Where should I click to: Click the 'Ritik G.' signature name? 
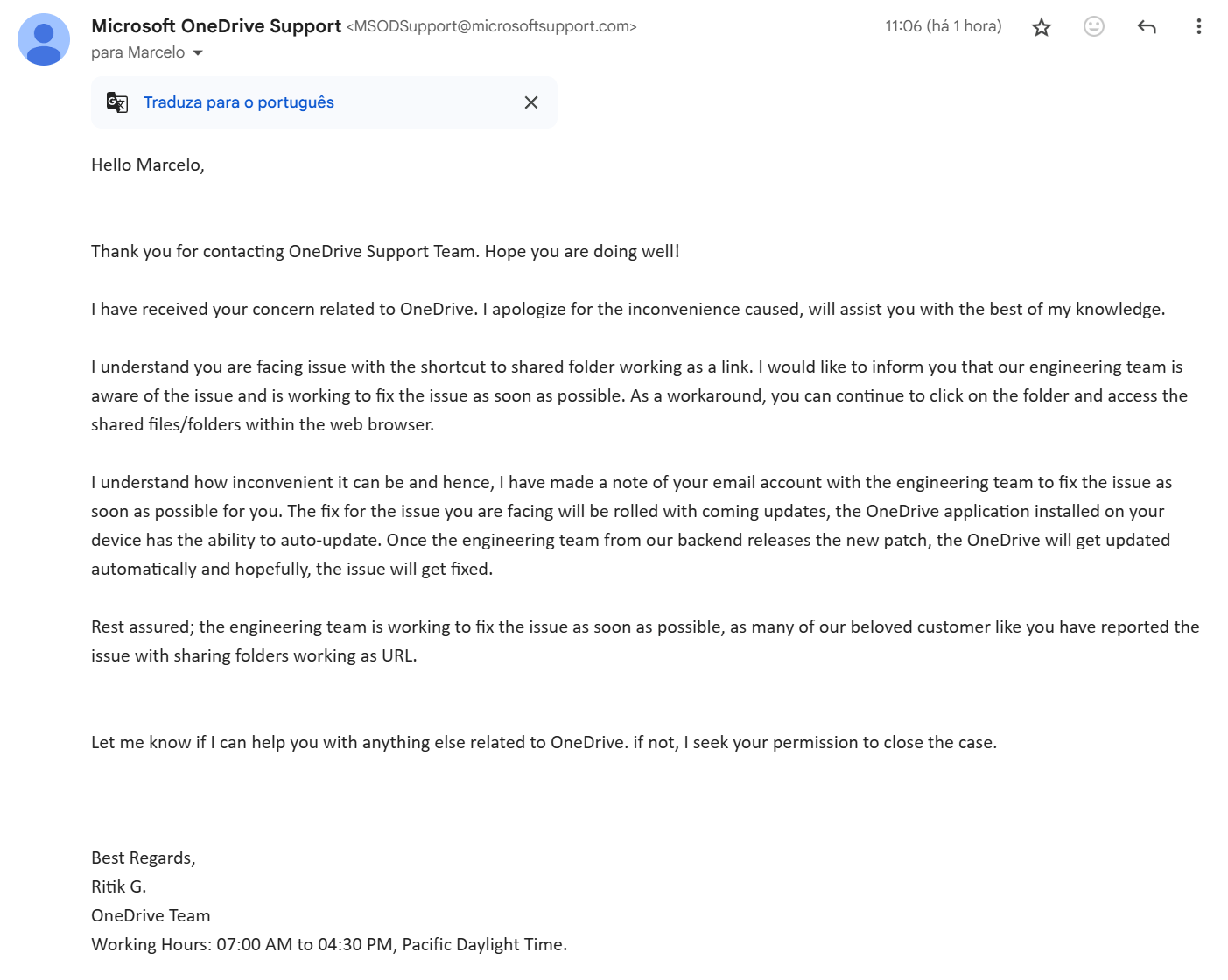(x=119, y=886)
